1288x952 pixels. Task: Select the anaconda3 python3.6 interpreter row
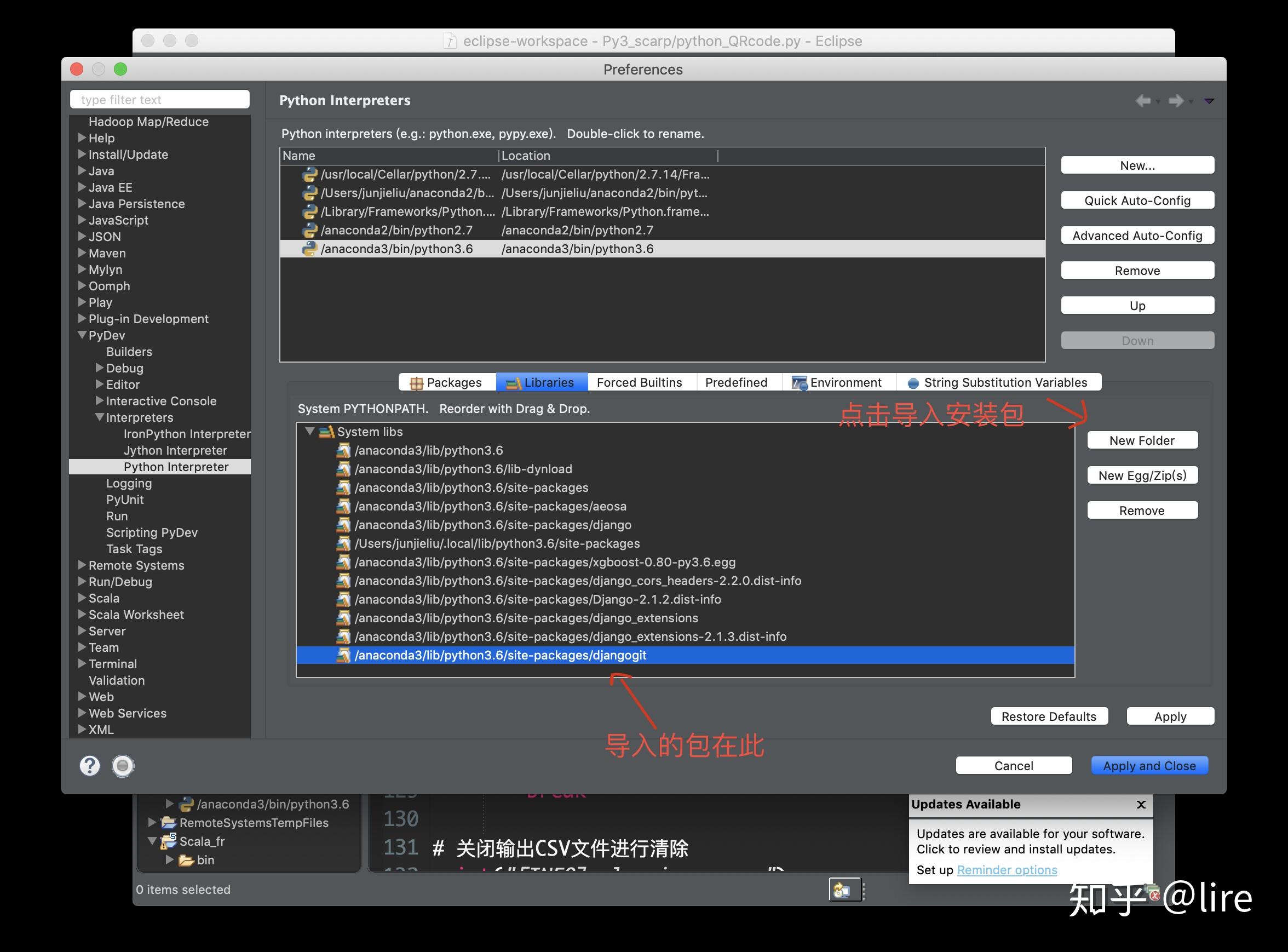click(x=396, y=249)
